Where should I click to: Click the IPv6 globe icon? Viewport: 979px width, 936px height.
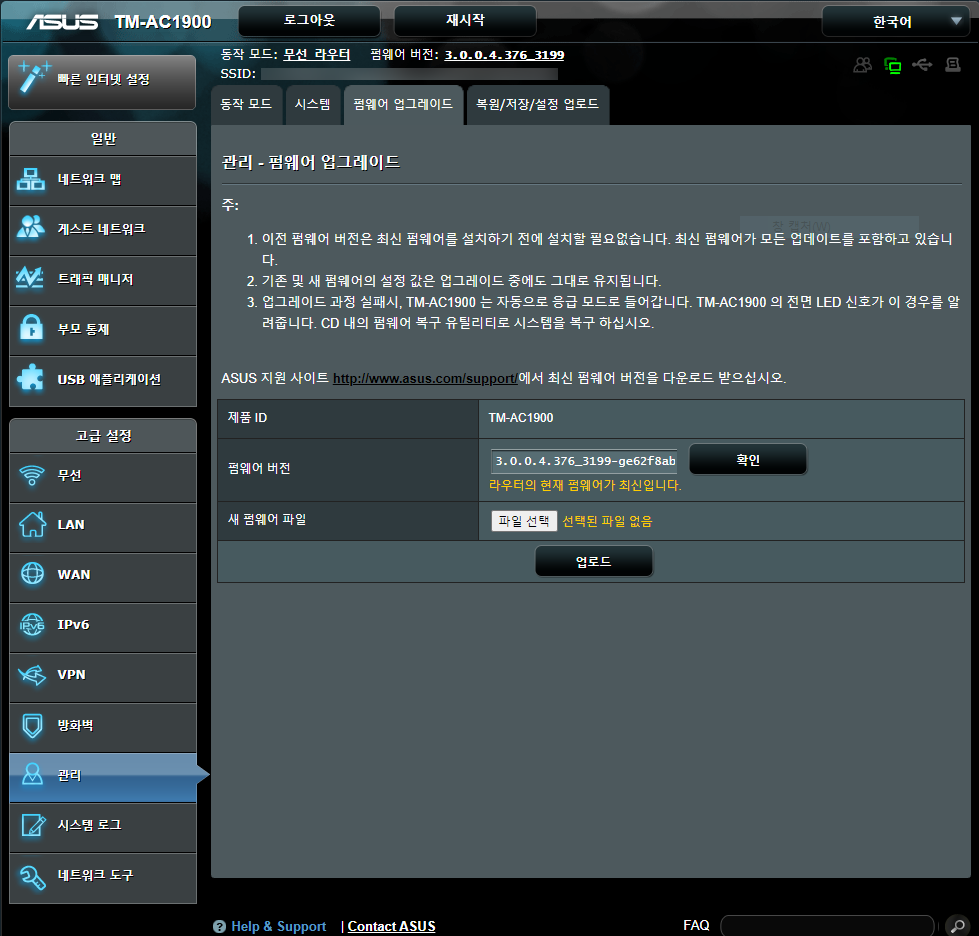click(32, 624)
